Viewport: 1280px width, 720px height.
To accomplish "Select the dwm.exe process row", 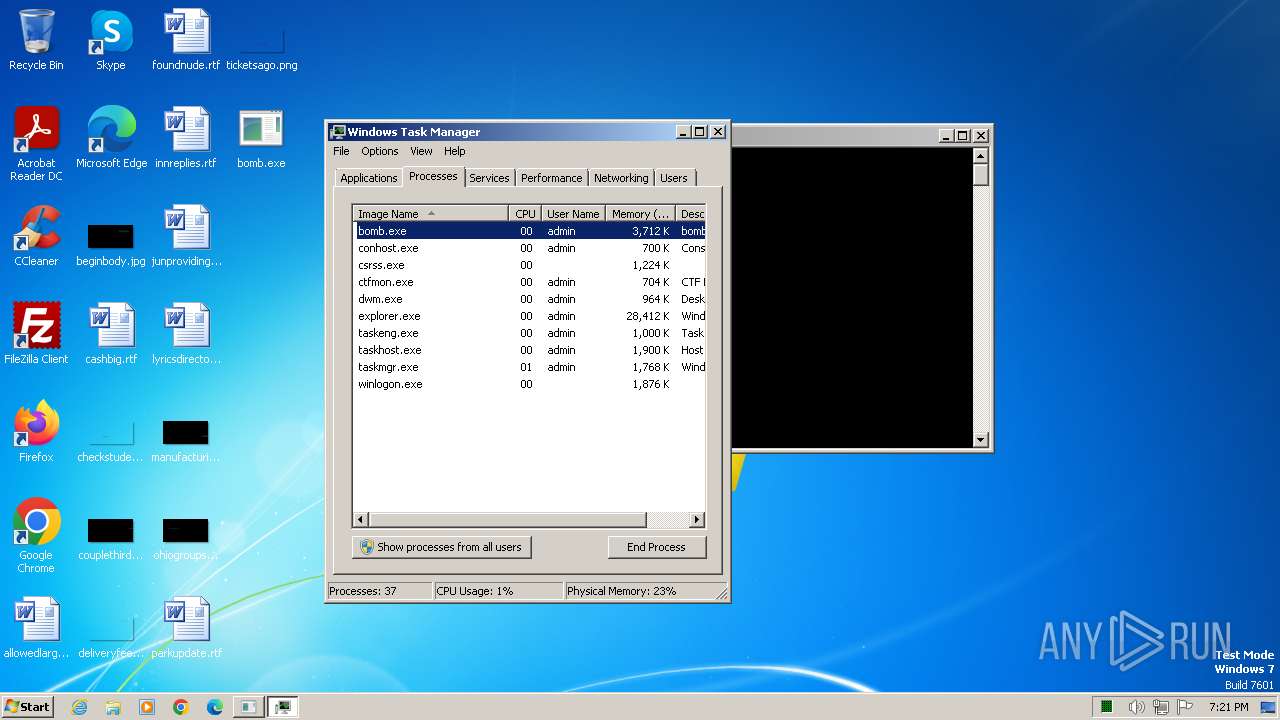I will (530, 299).
